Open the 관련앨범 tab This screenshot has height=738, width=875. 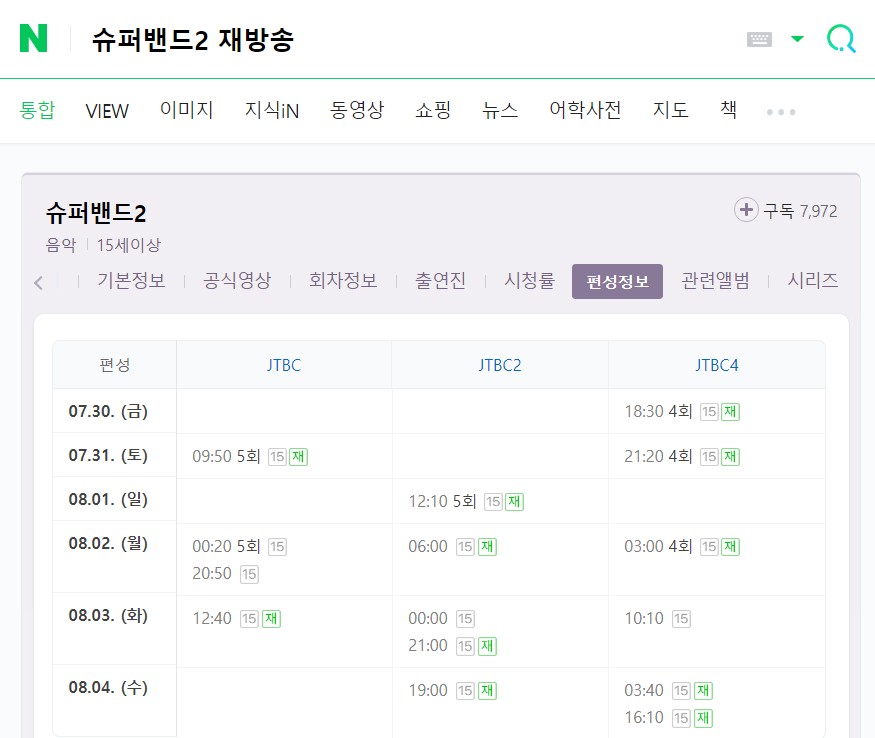tap(715, 280)
